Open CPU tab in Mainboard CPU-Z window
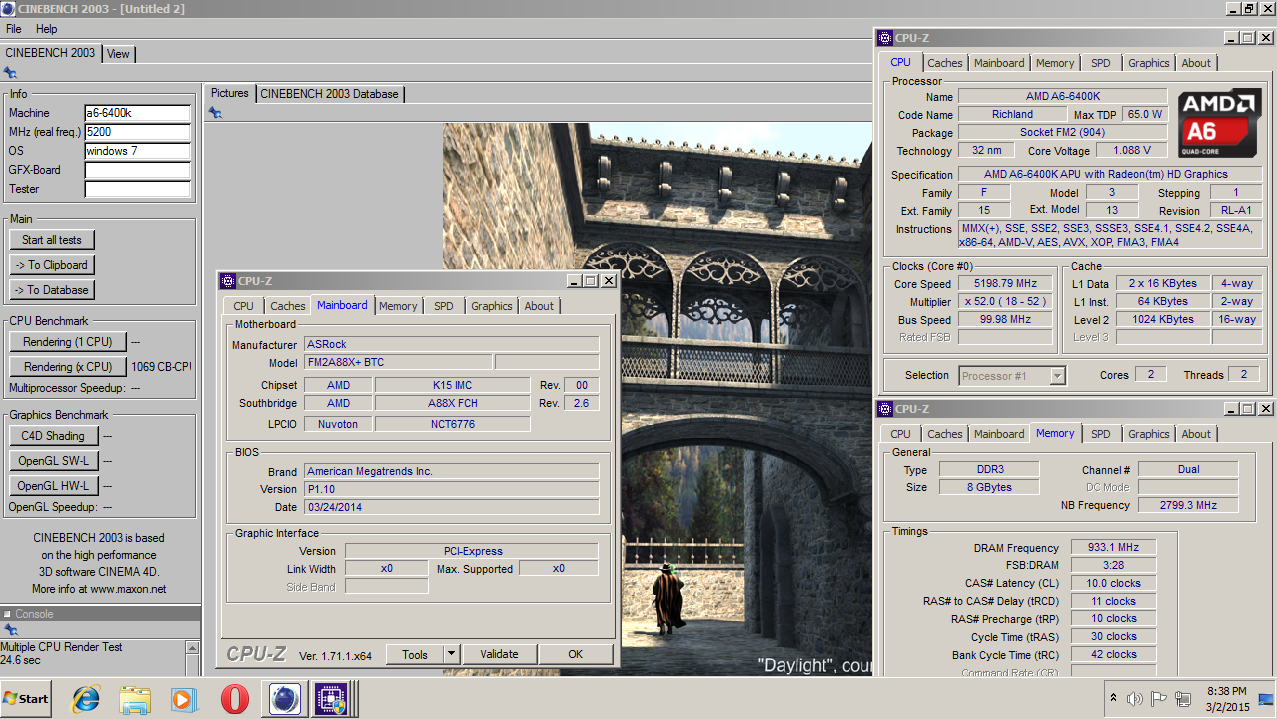The width and height of the screenshot is (1277, 719). point(244,306)
